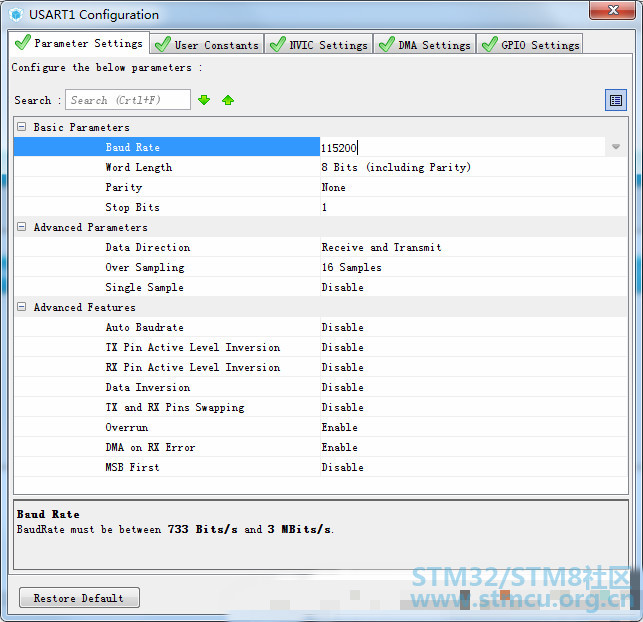Image resolution: width=643 pixels, height=622 pixels.
Task: Click the Overrun 'Enable' value
Action: [340, 427]
